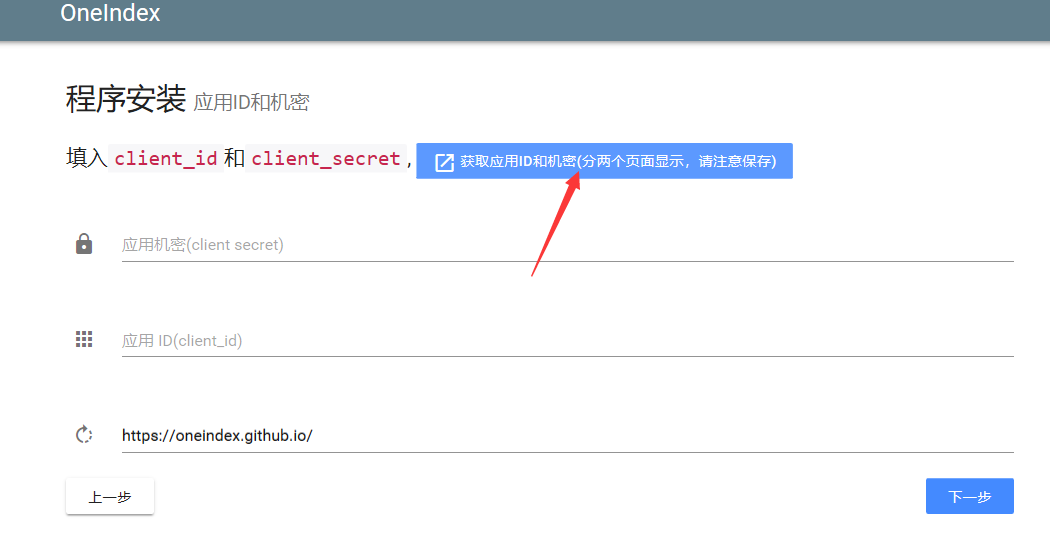Open the 获取应用ID和机密 button label
The width and height of the screenshot is (1050, 556).
tap(617, 161)
